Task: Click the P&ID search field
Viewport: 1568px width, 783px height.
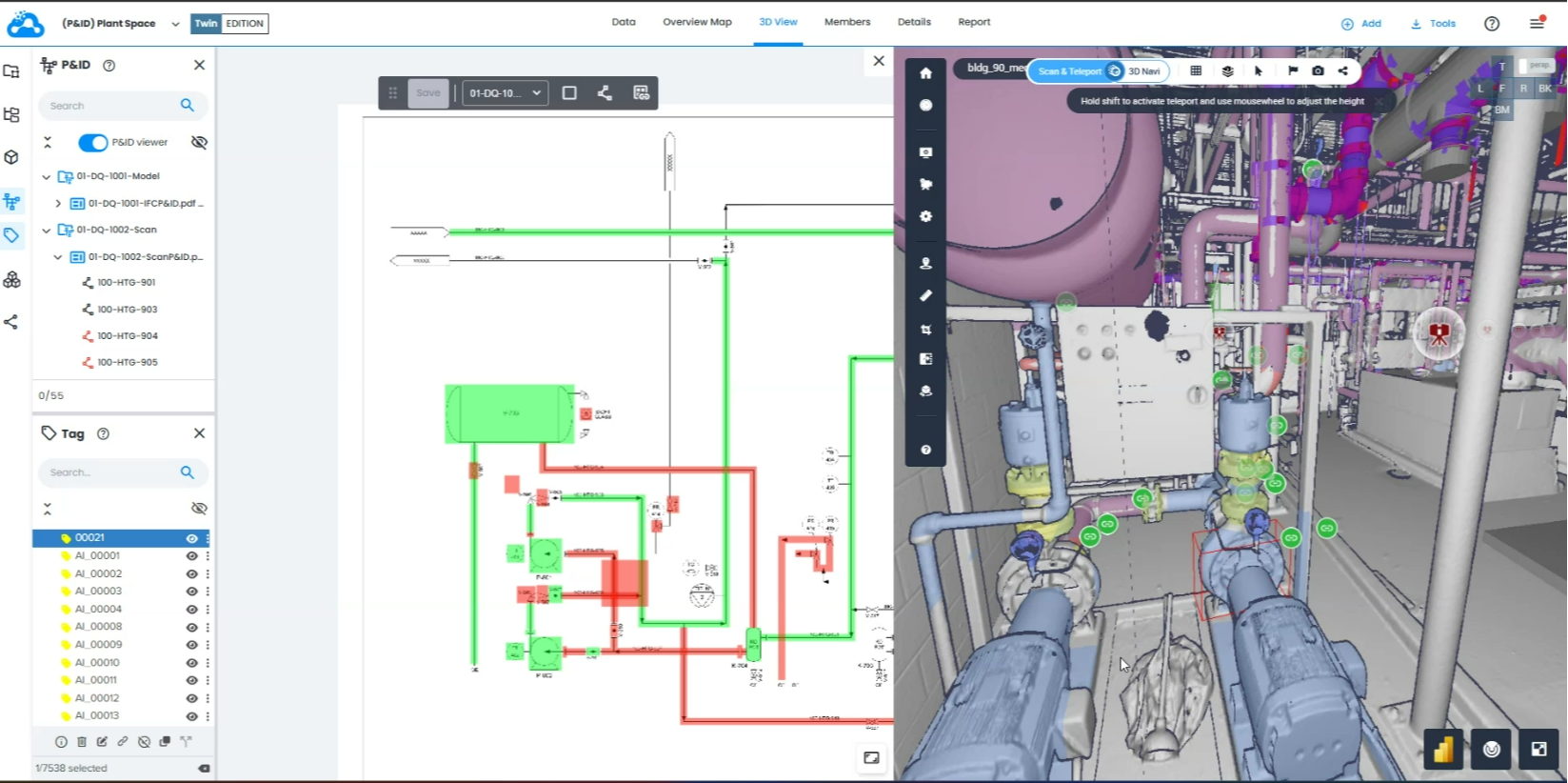Action: click(x=122, y=106)
